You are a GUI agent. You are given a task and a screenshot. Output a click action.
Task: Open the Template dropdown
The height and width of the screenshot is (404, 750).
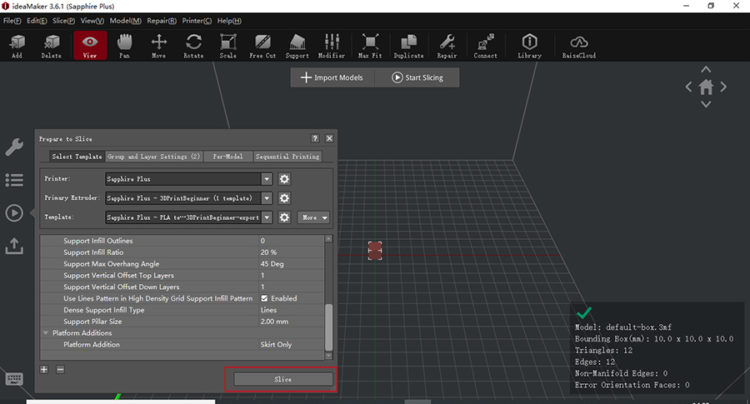[266, 217]
